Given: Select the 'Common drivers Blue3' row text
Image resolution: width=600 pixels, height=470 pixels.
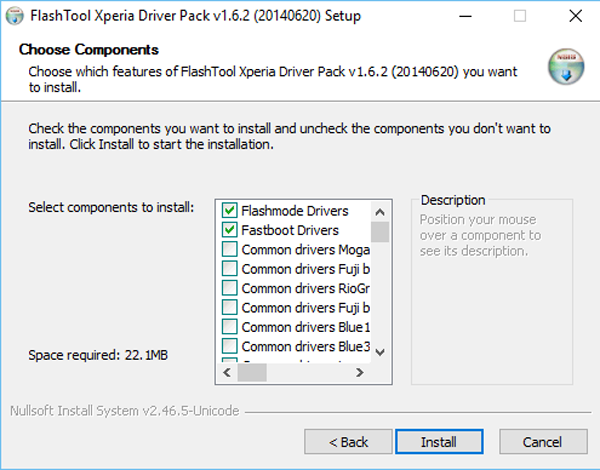Looking at the screenshot, I should tap(306, 346).
